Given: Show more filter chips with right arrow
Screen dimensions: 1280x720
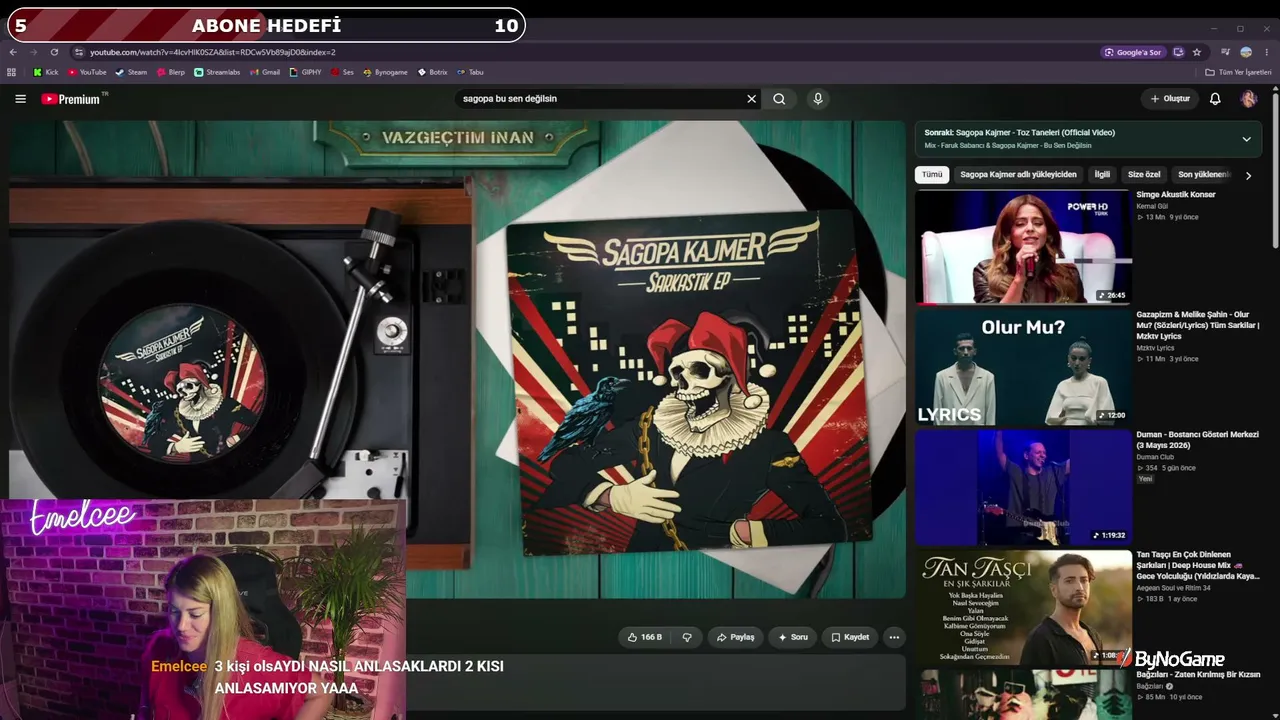Looking at the screenshot, I should click(x=1248, y=175).
